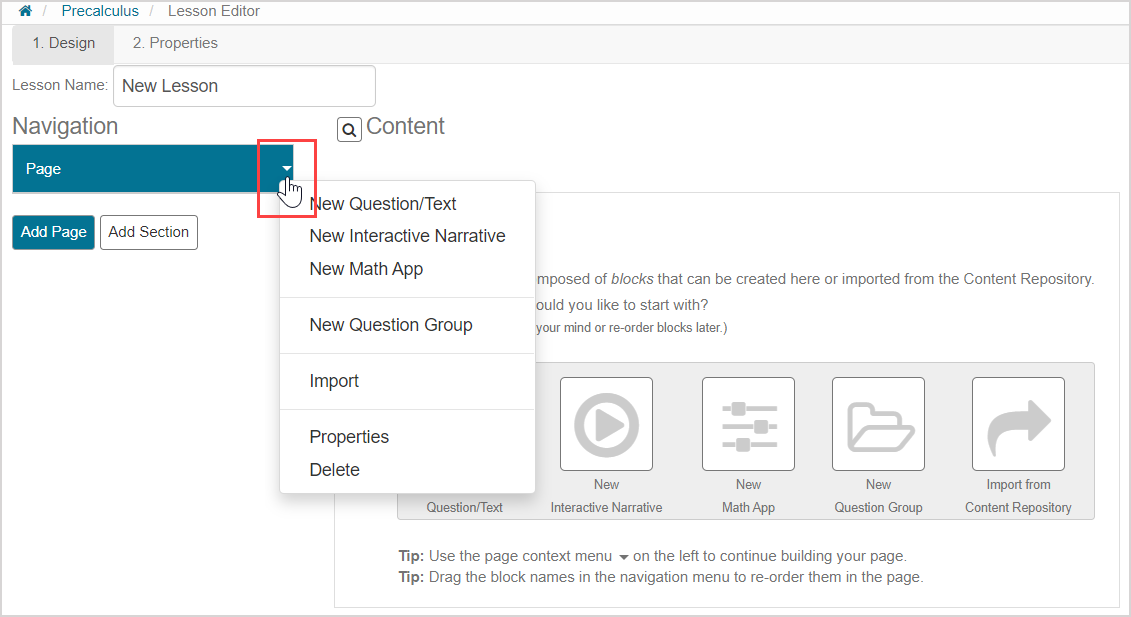Image resolution: width=1131 pixels, height=617 pixels.
Task: Click the New Question Group folder icon
Action: pyautogui.click(x=878, y=424)
